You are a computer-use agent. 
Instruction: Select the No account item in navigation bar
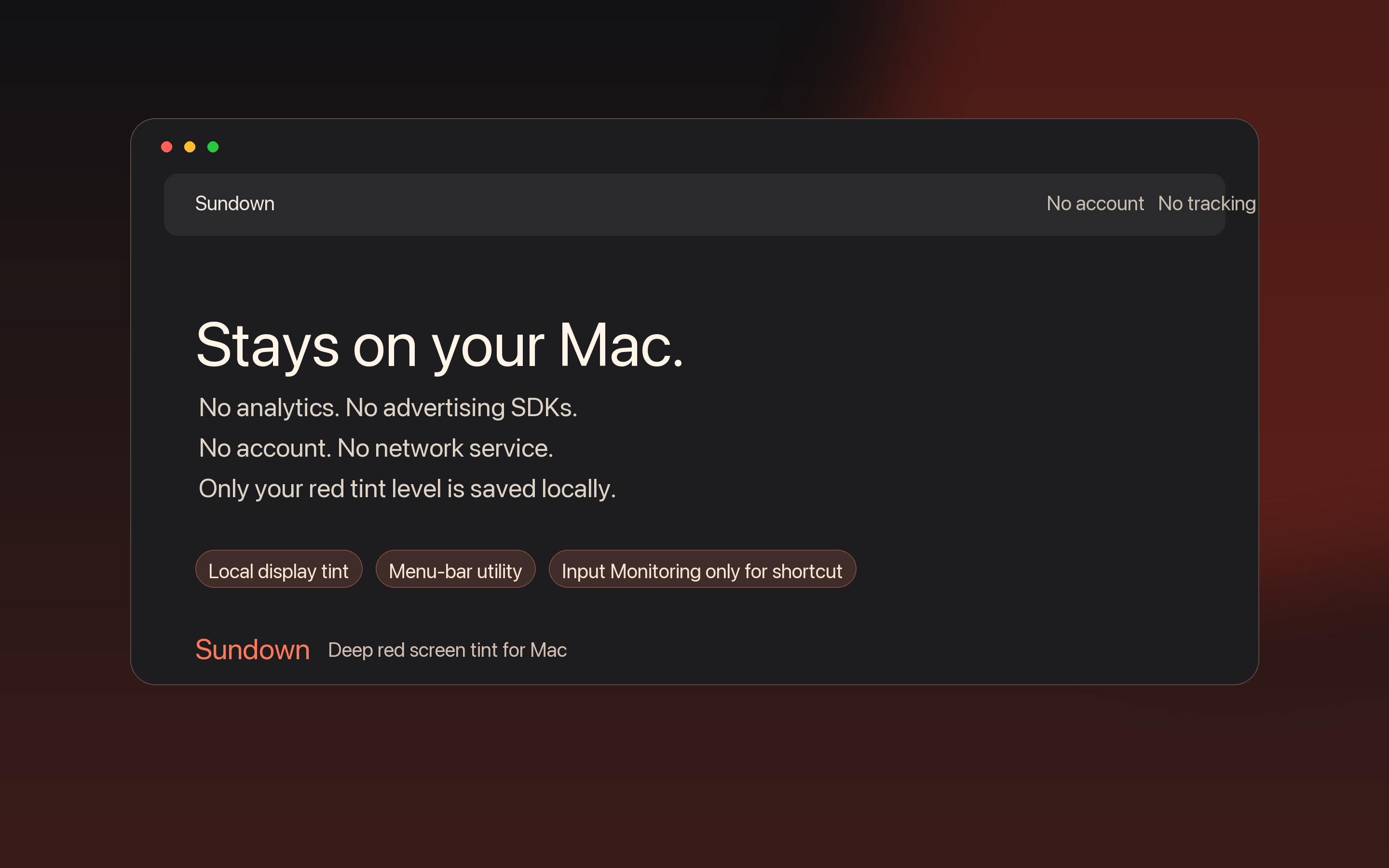(x=1095, y=204)
